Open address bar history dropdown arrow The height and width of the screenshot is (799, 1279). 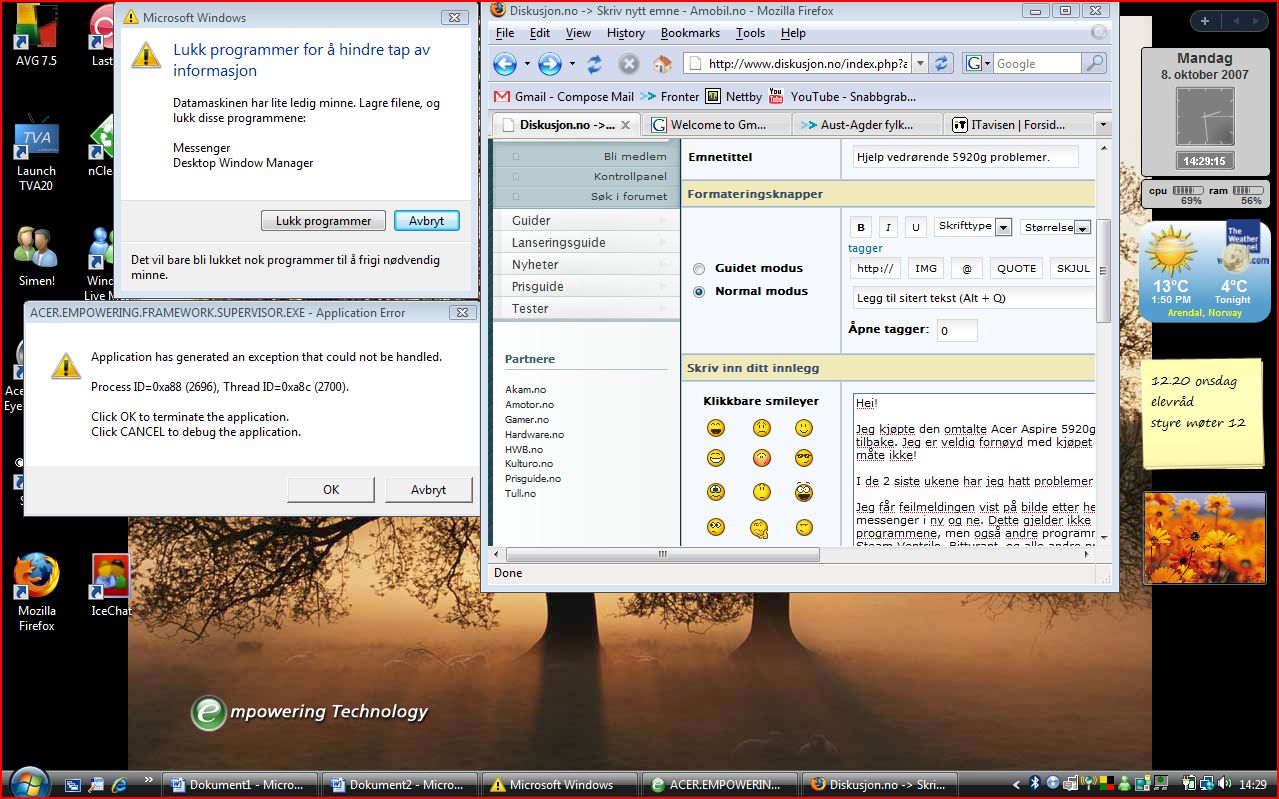click(920, 63)
